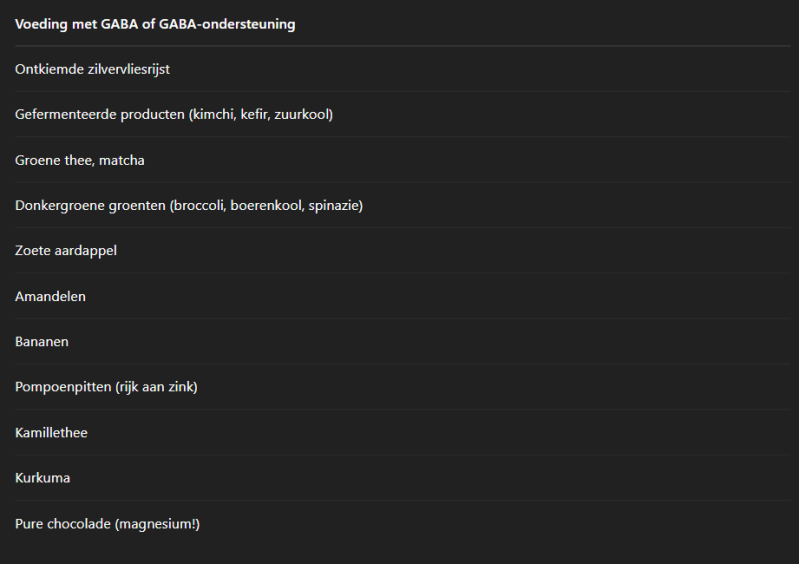Select the 'Groene thee, matcha' row
The image size is (799, 564).
coord(80,160)
